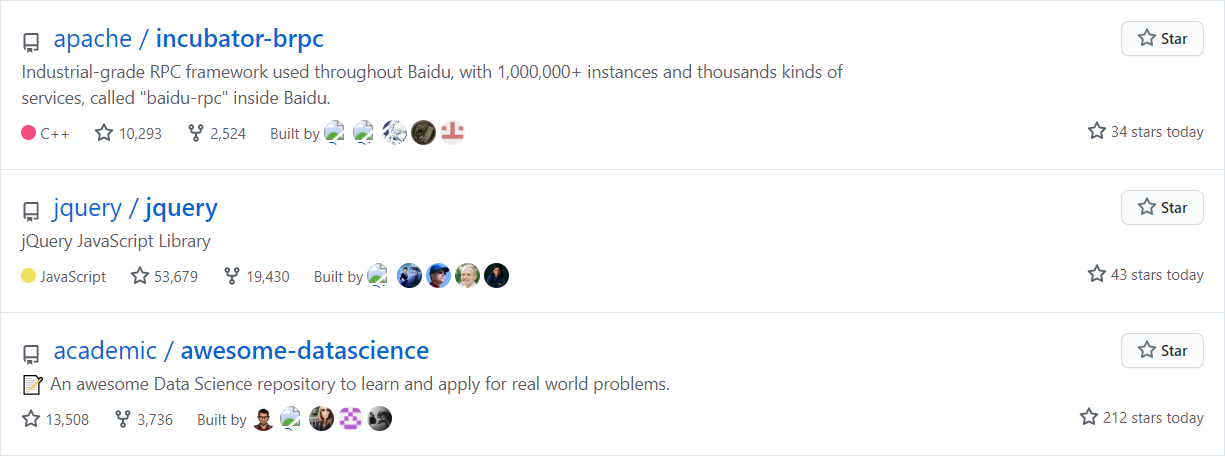The height and width of the screenshot is (456, 1225).
Task: View jquery forks count 19,430
Action: (x=257, y=276)
